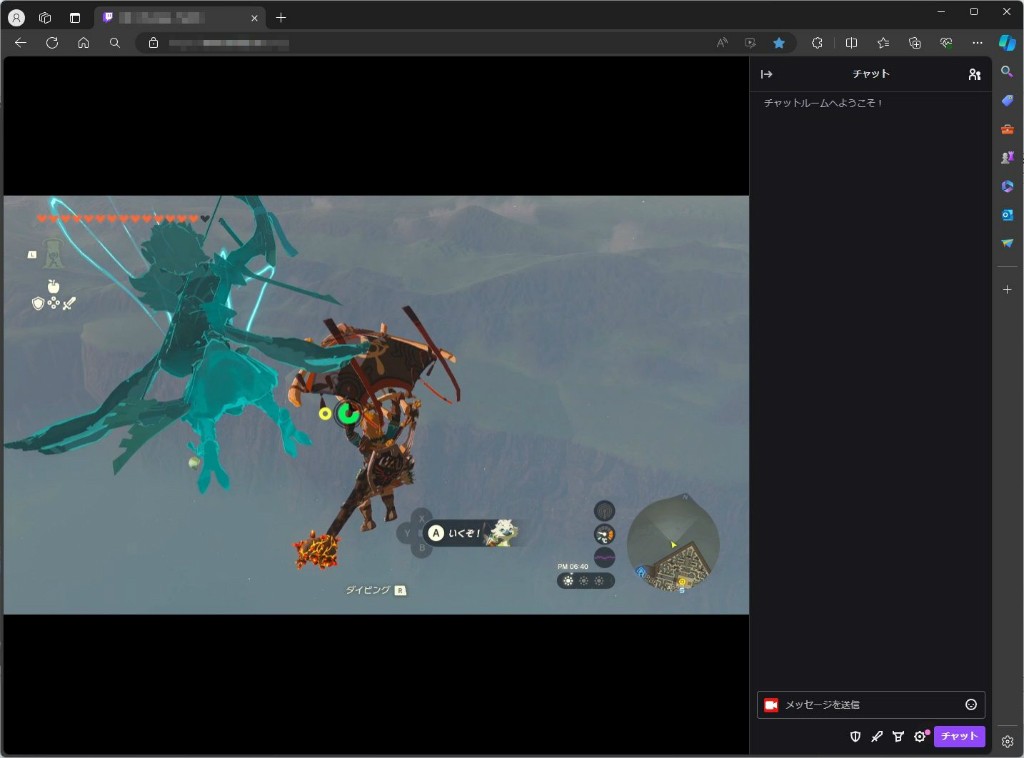
Task: Open Edge Settings and more menu
Action: (x=977, y=43)
